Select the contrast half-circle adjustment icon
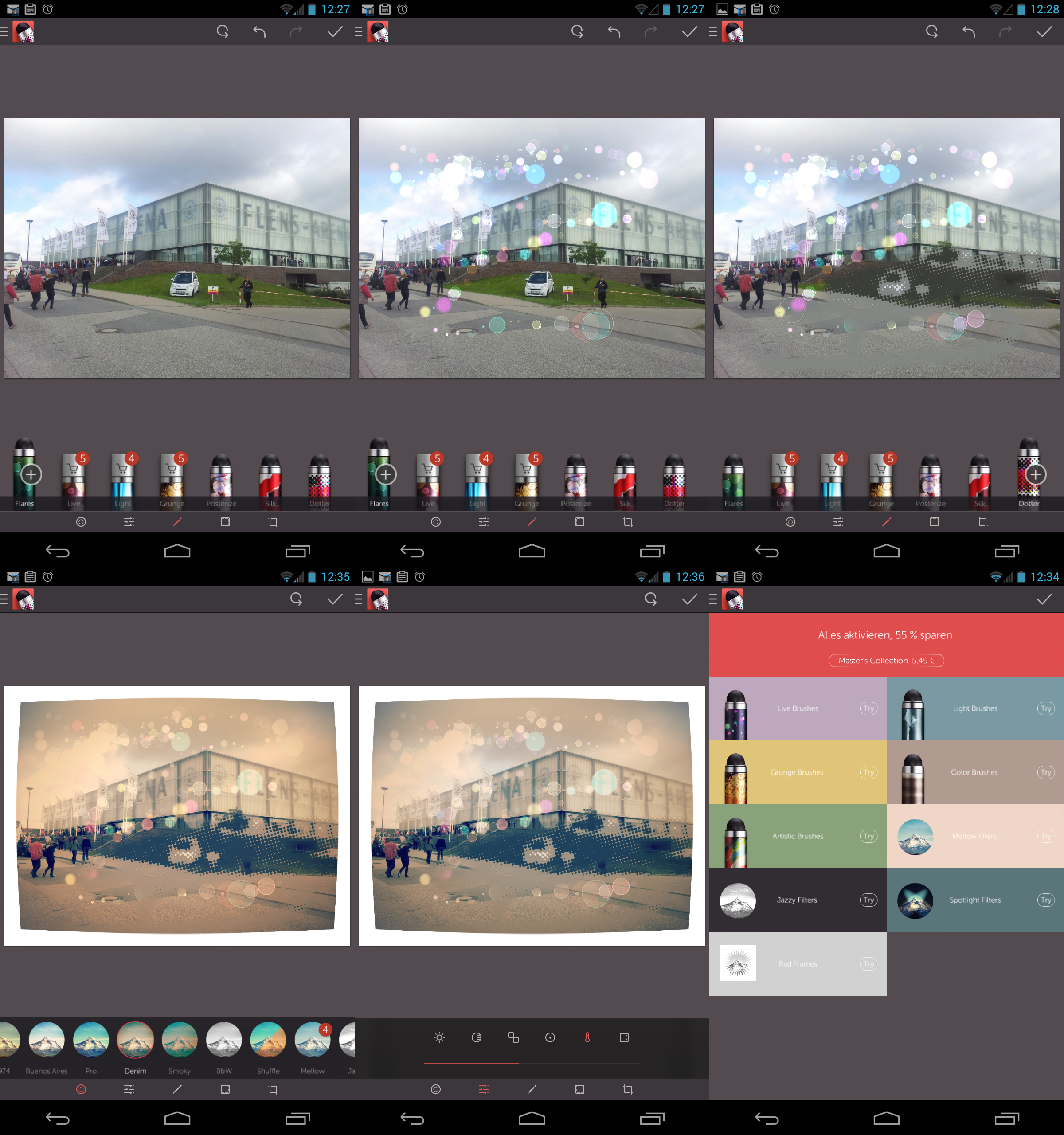This screenshot has height=1135, width=1064. [476, 1038]
